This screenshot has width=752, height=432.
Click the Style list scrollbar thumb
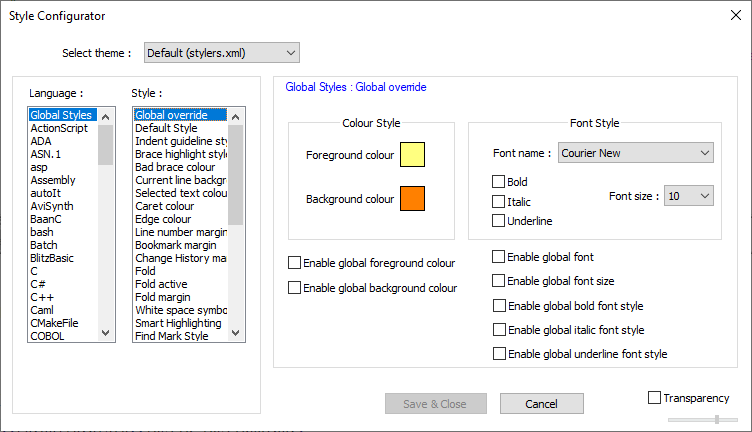click(x=235, y=175)
